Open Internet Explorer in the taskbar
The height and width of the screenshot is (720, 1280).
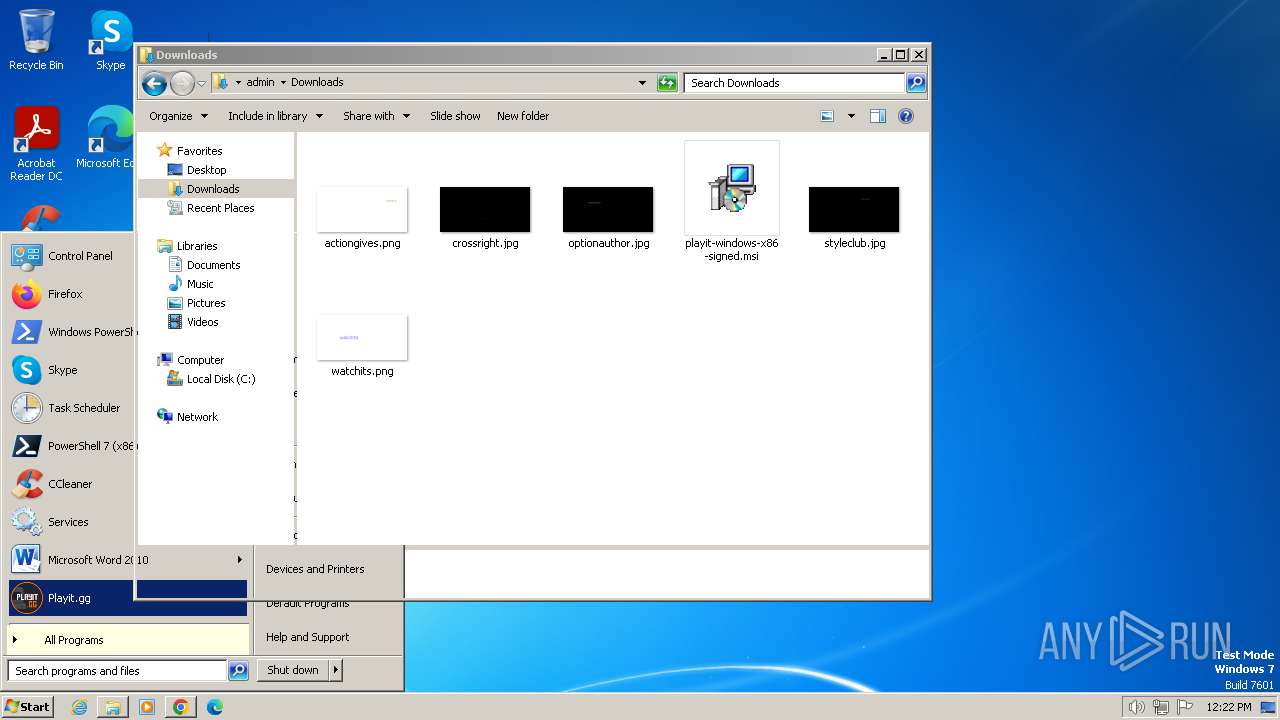pyautogui.click(x=79, y=707)
